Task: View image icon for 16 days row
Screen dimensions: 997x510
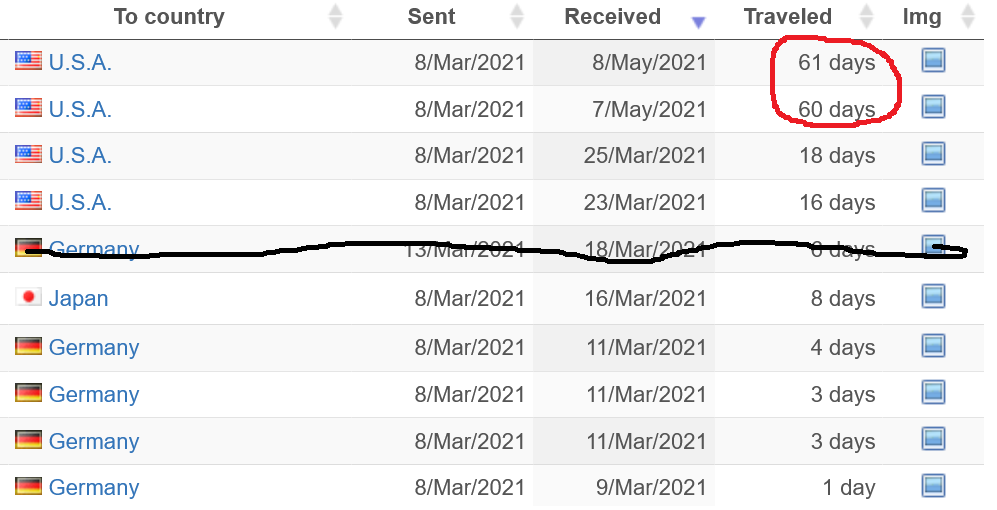Action: pos(933,201)
